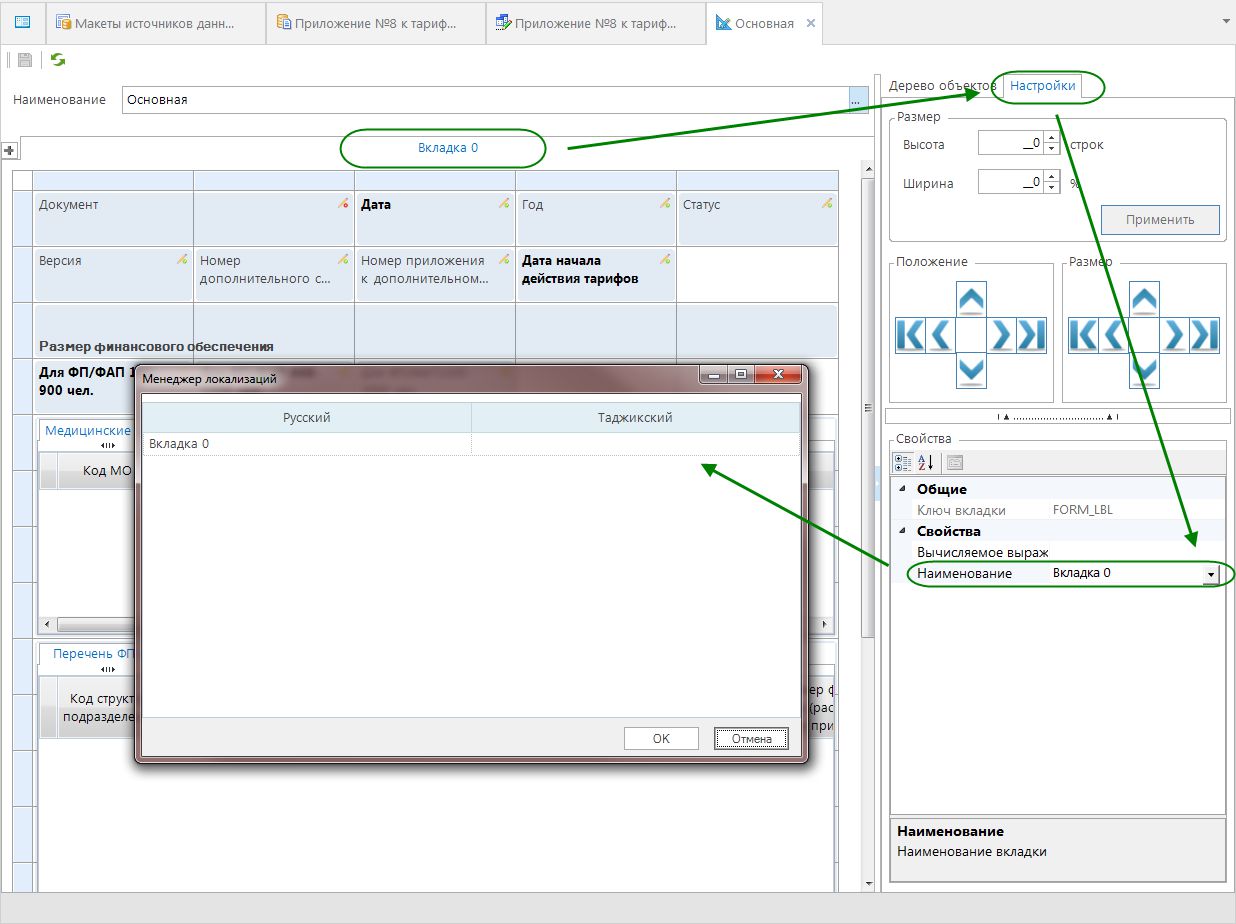Click OK in Менеджер локализаций dialog
1236x924 pixels.
(x=661, y=738)
